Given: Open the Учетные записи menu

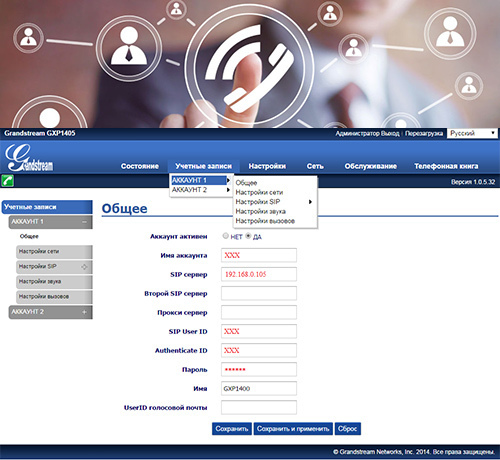Looking at the screenshot, I should (203, 166).
